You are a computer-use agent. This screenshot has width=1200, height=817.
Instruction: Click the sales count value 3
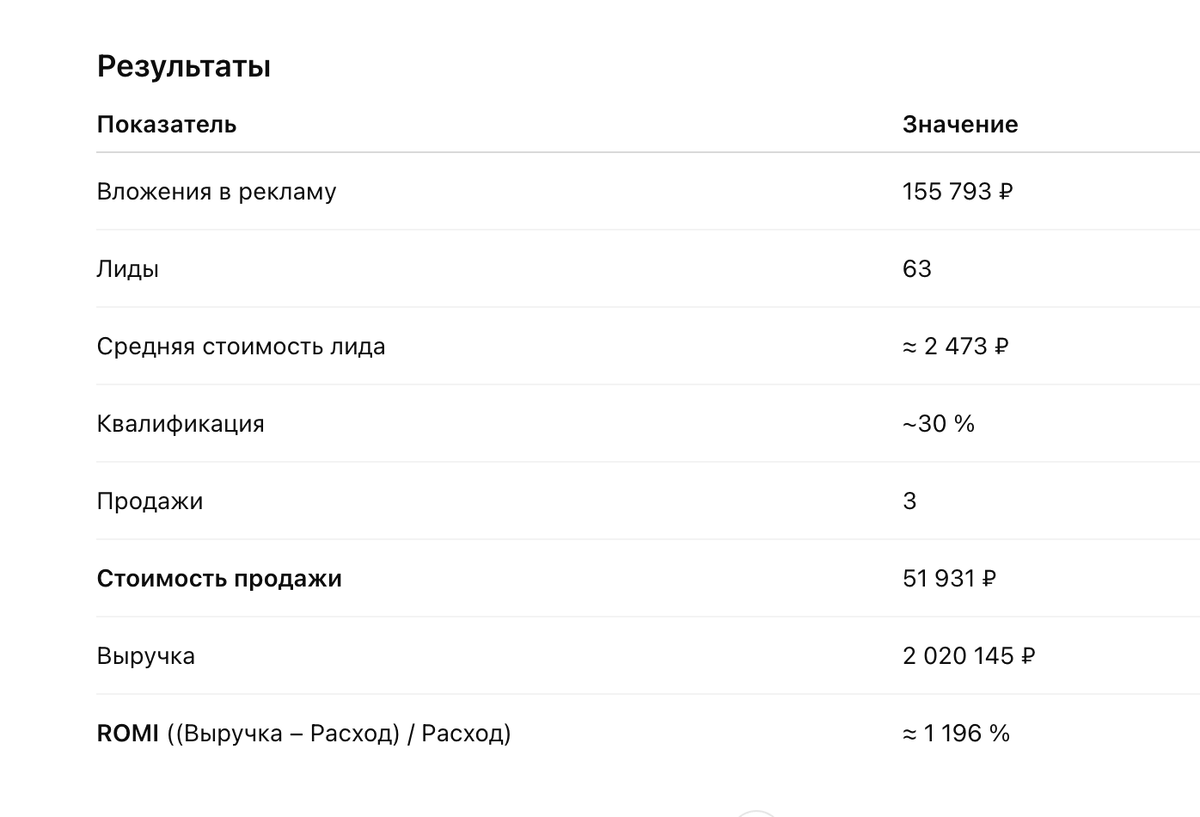coord(909,501)
